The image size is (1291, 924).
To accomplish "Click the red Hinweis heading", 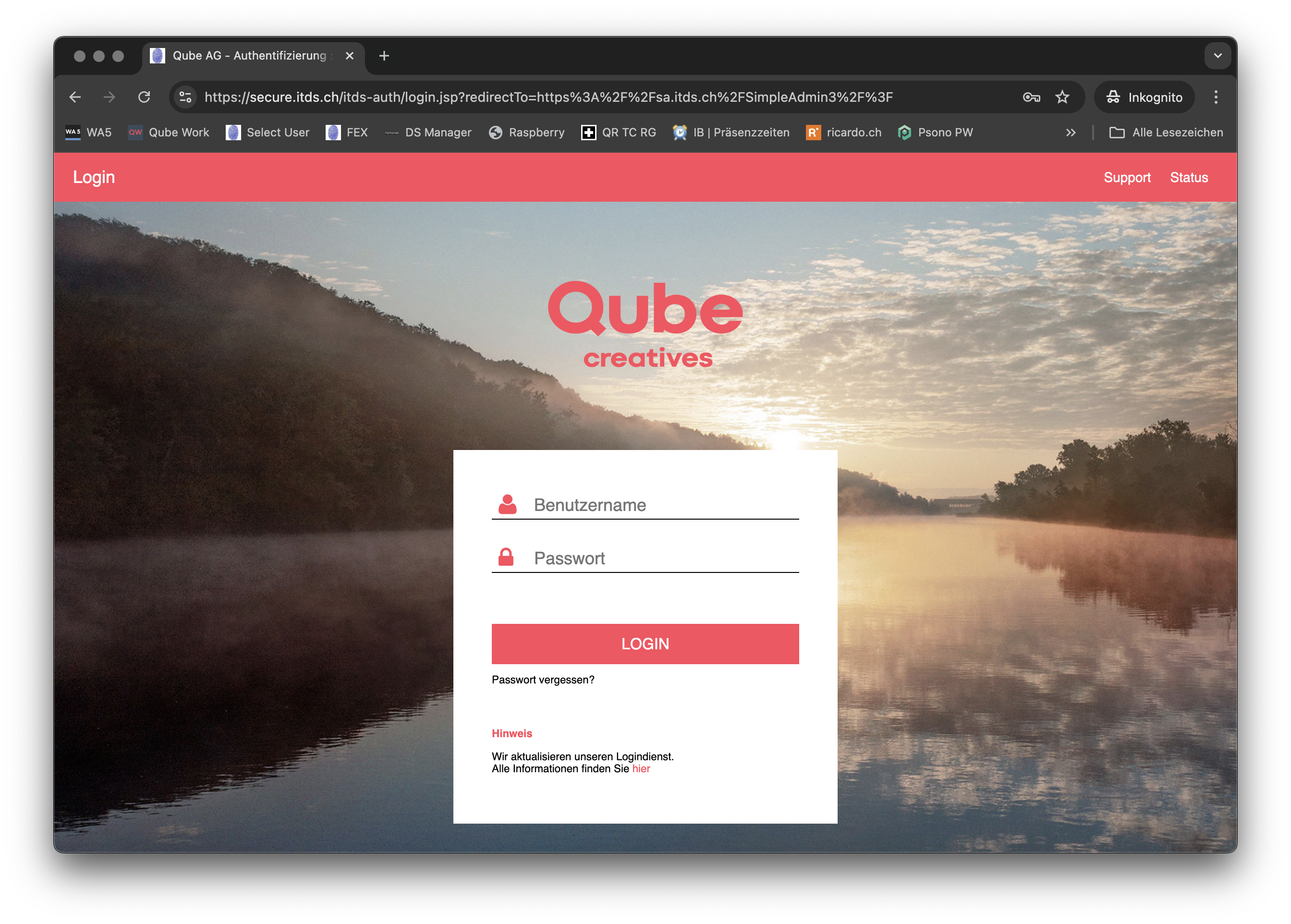I will click(x=512, y=733).
